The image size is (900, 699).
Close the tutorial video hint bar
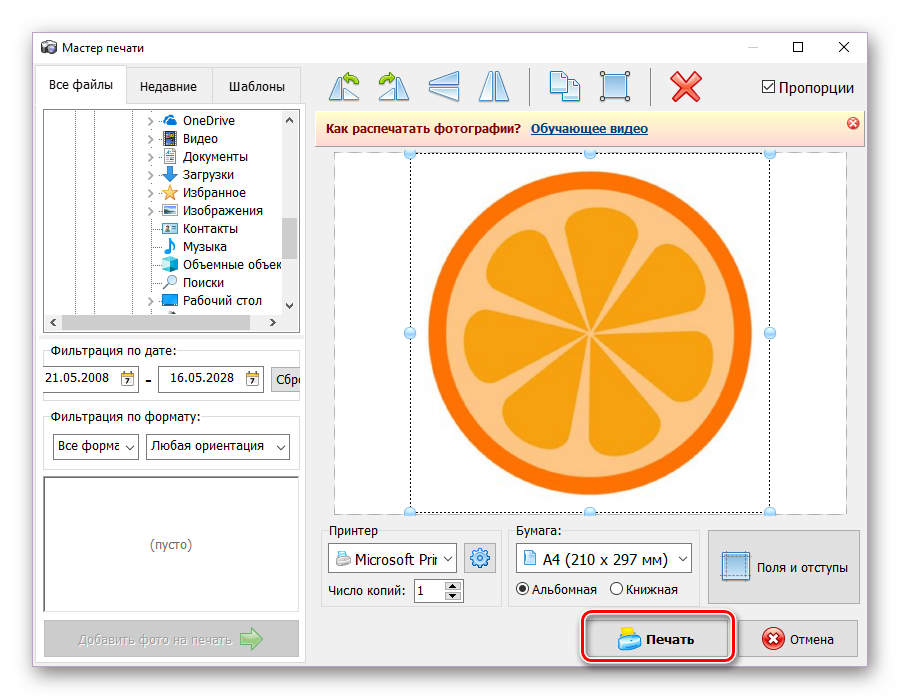click(x=853, y=123)
